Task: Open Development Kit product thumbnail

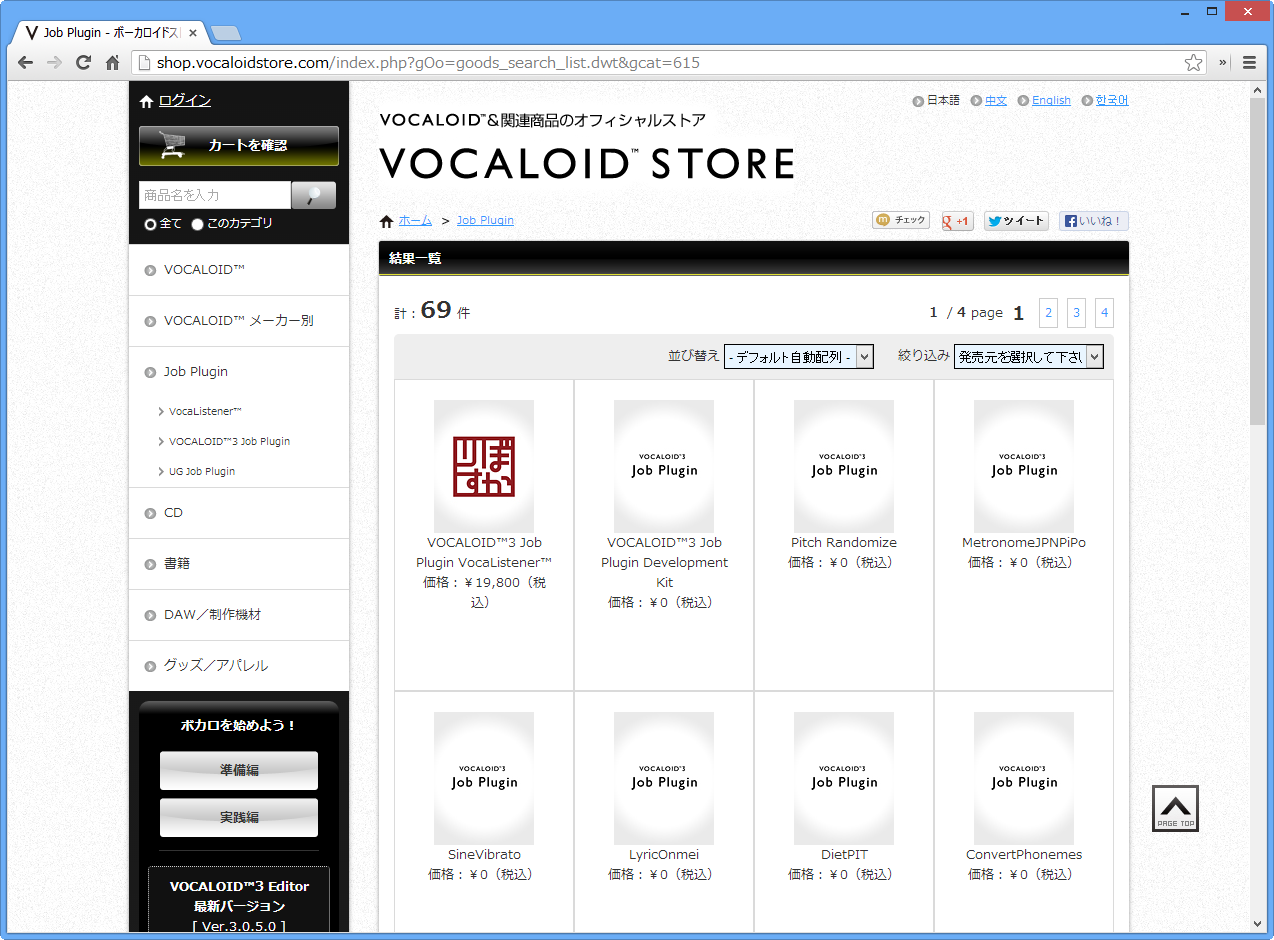Action: point(664,466)
